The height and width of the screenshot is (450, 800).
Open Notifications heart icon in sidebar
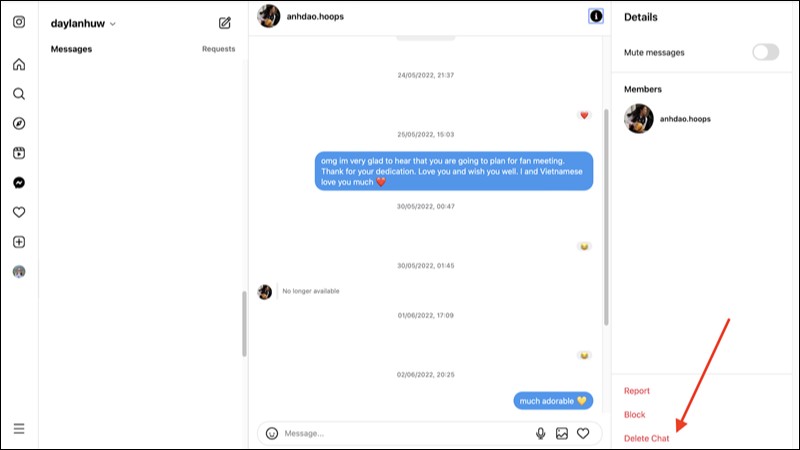click(x=19, y=212)
